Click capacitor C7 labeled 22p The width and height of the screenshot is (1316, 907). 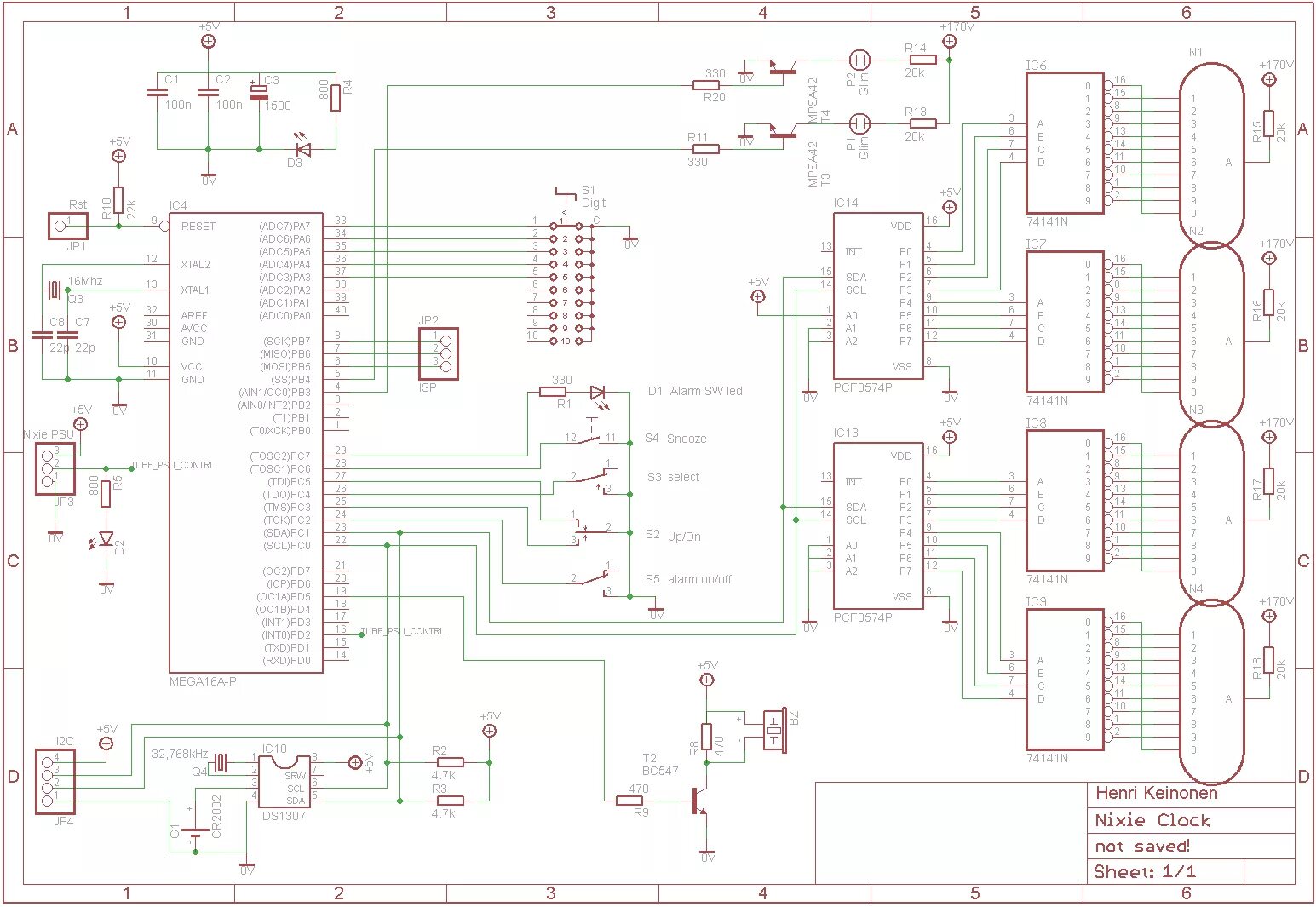(67, 336)
